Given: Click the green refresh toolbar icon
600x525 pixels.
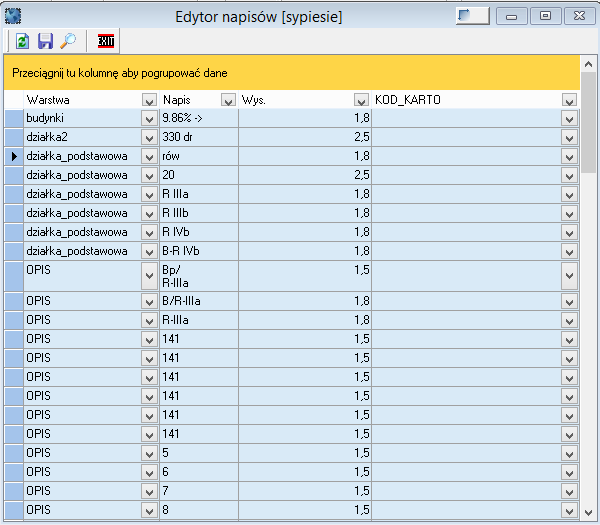Looking at the screenshot, I should click(x=22, y=41).
